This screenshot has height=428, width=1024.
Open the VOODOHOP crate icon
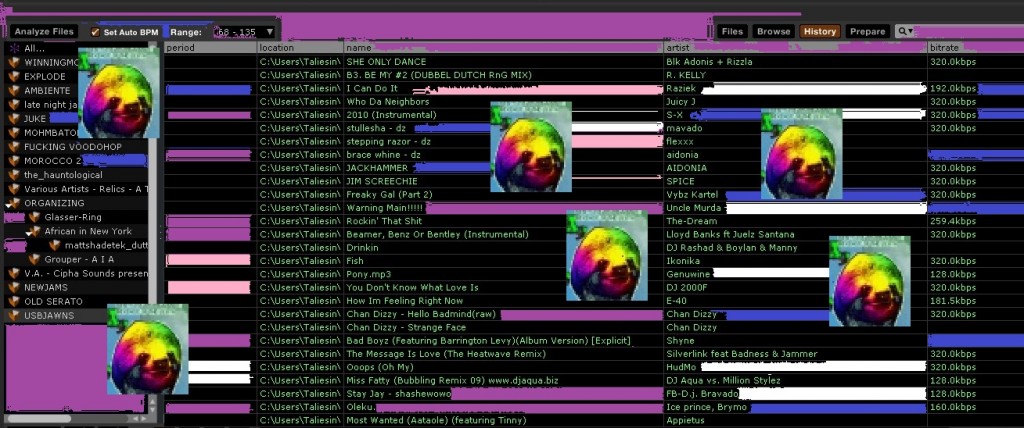tap(14, 147)
